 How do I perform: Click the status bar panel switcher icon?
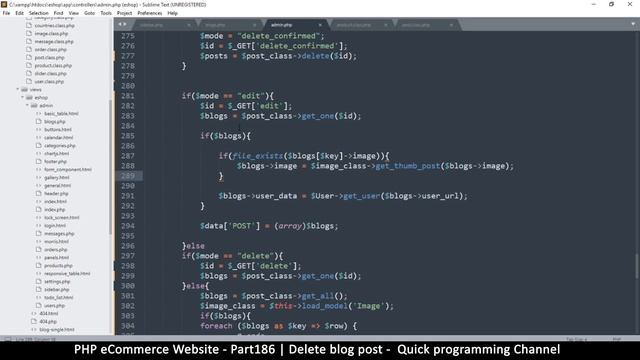tap(7, 339)
